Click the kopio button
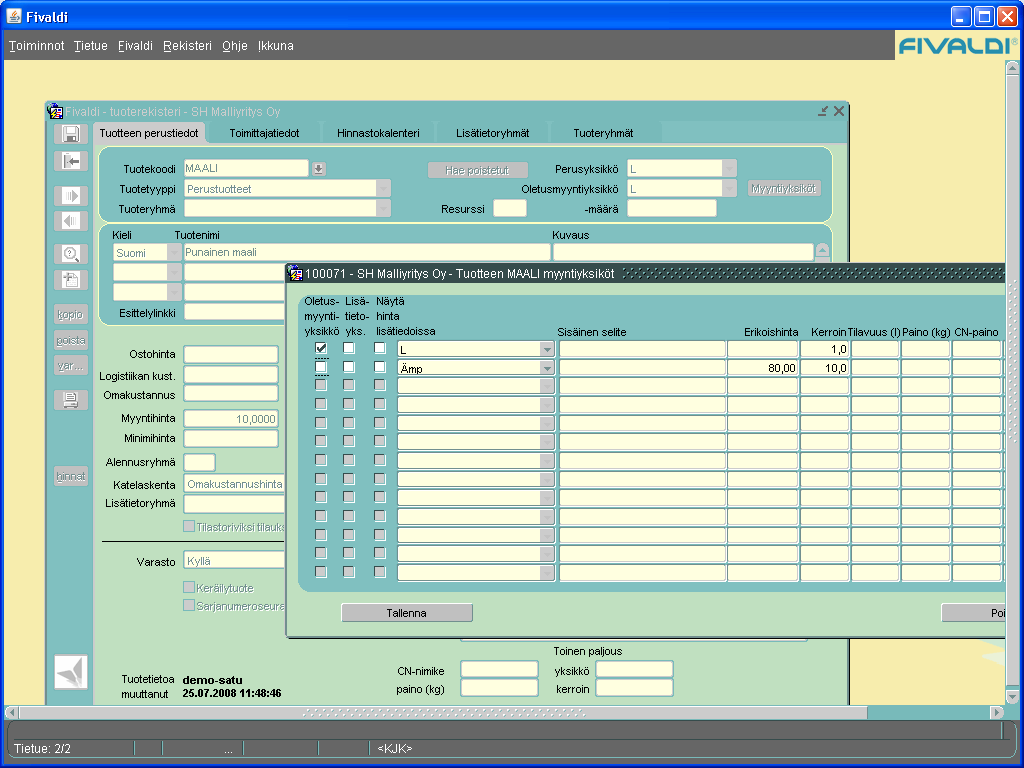The height and width of the screenshot is (768, 1024). tap(71, 314)
